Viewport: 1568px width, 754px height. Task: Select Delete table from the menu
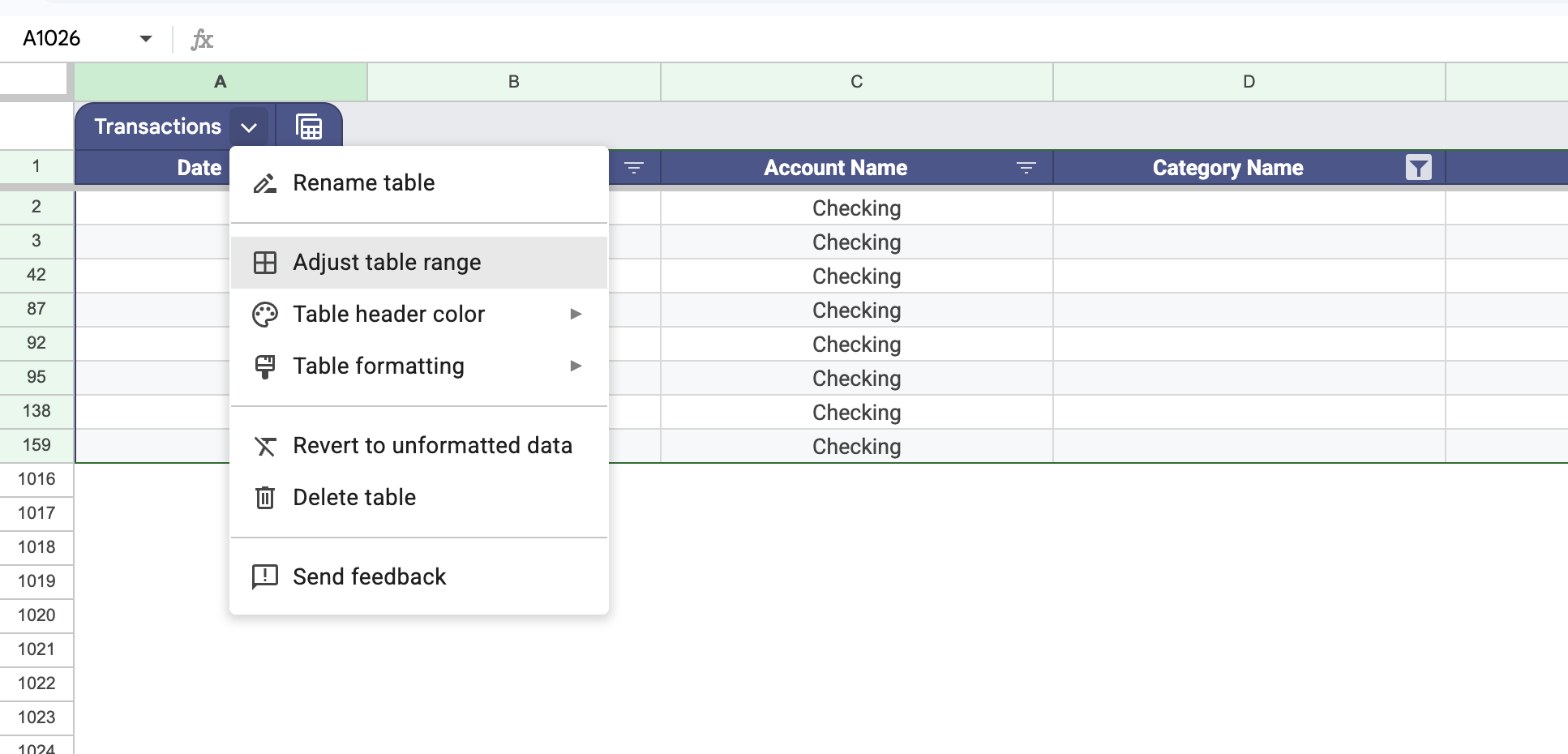[x=419, y=498]
